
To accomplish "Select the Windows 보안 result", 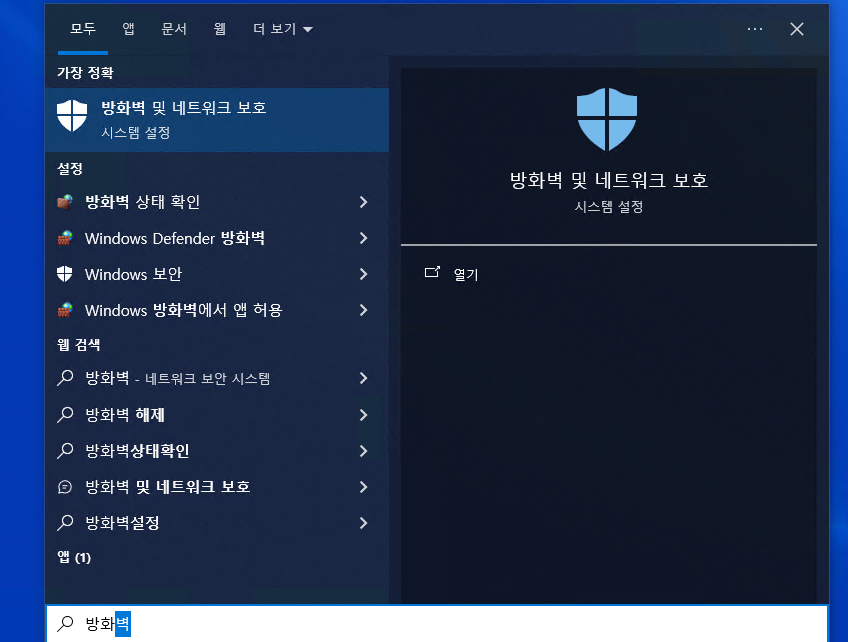I will coord(217,274).
